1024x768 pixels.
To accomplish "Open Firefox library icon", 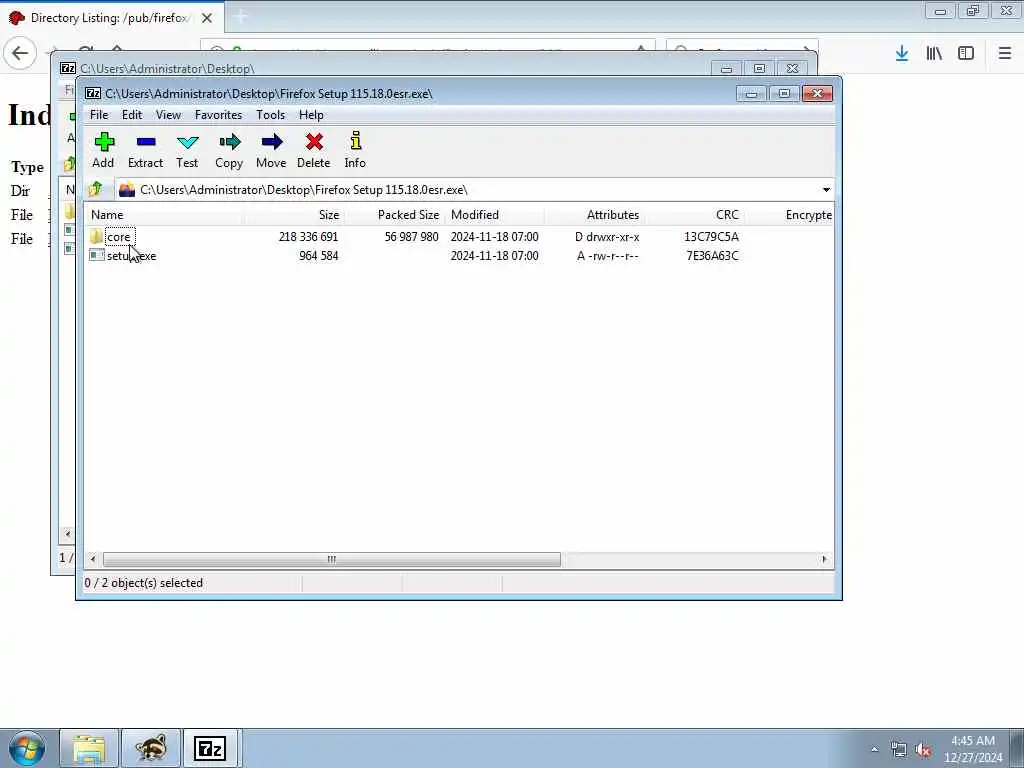I will tap(934, 54).
